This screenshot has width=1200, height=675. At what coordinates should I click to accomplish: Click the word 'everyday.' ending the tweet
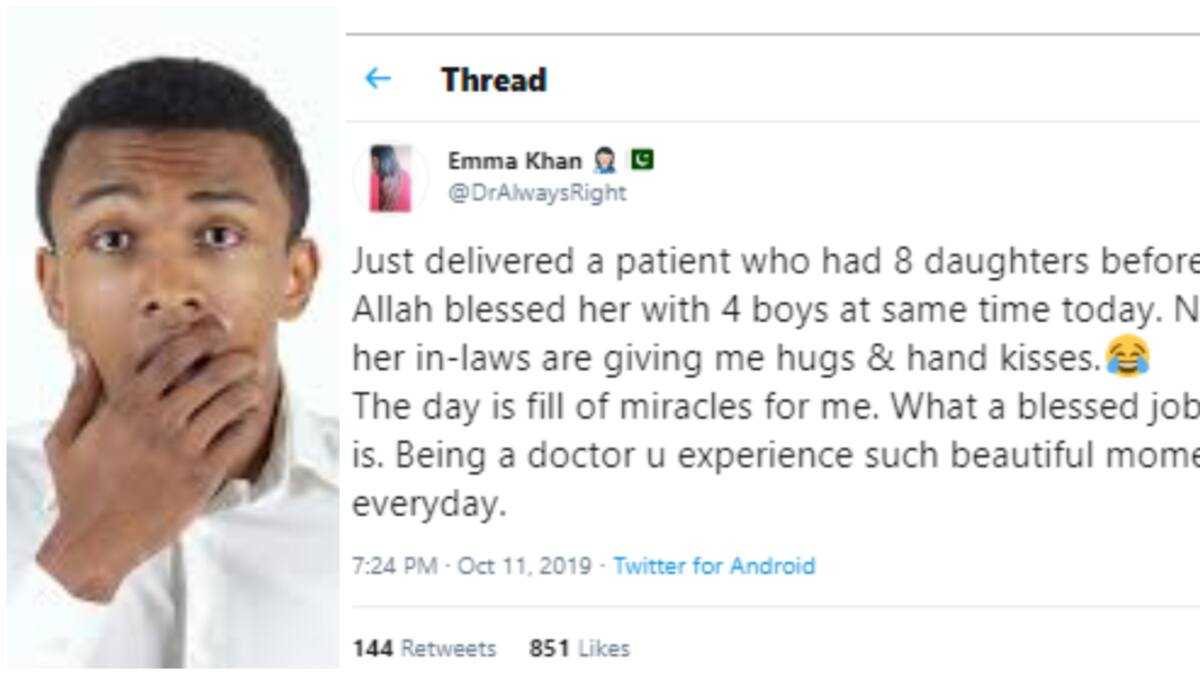click(425, 504)
